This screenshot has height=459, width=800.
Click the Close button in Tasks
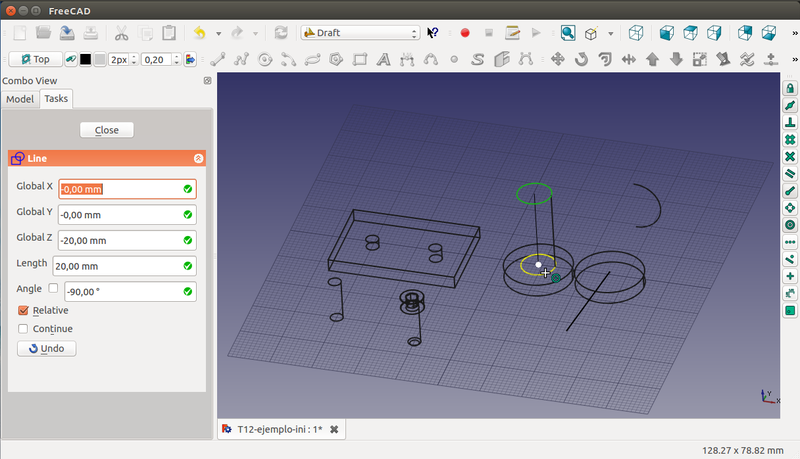(106, 130)
